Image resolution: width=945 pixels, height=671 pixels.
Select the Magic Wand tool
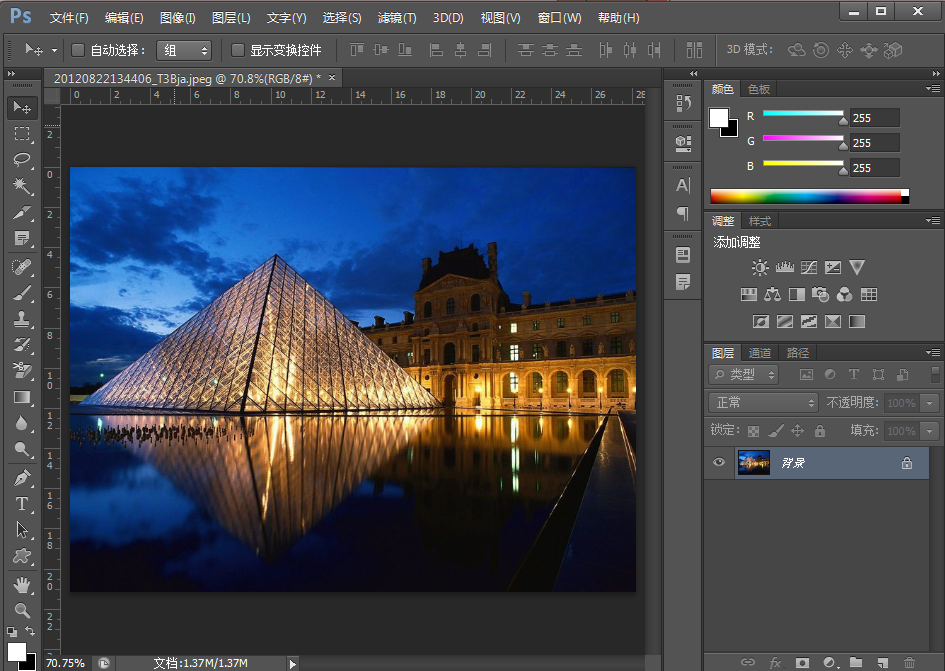click(x=22, y=186)
